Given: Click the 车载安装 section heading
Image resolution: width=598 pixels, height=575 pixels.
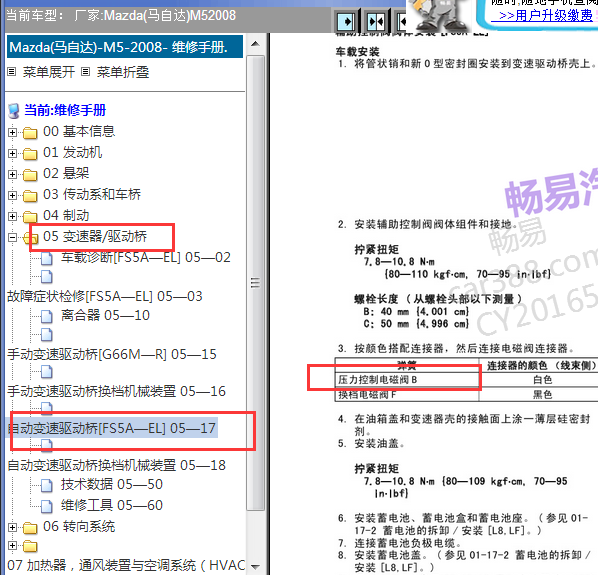Looking at the screenshot, I should coord(357,52).
